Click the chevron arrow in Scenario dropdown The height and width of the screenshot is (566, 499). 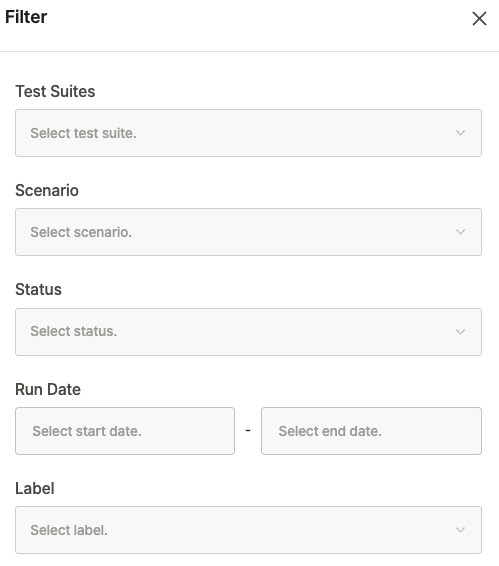460,232
